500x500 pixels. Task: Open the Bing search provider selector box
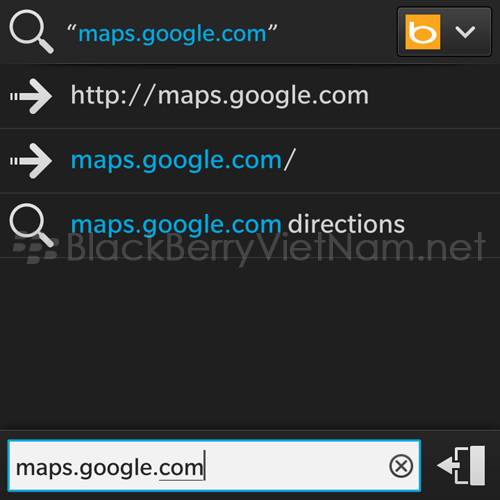coord(444,32)
